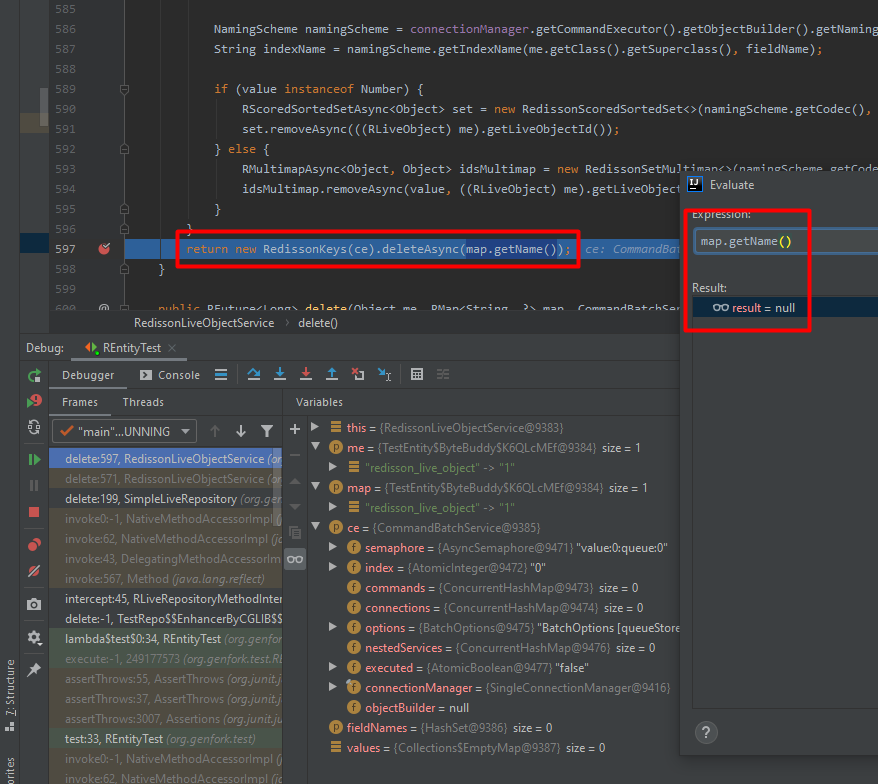
Task: Step over the current line
Action: pos(253,374)
